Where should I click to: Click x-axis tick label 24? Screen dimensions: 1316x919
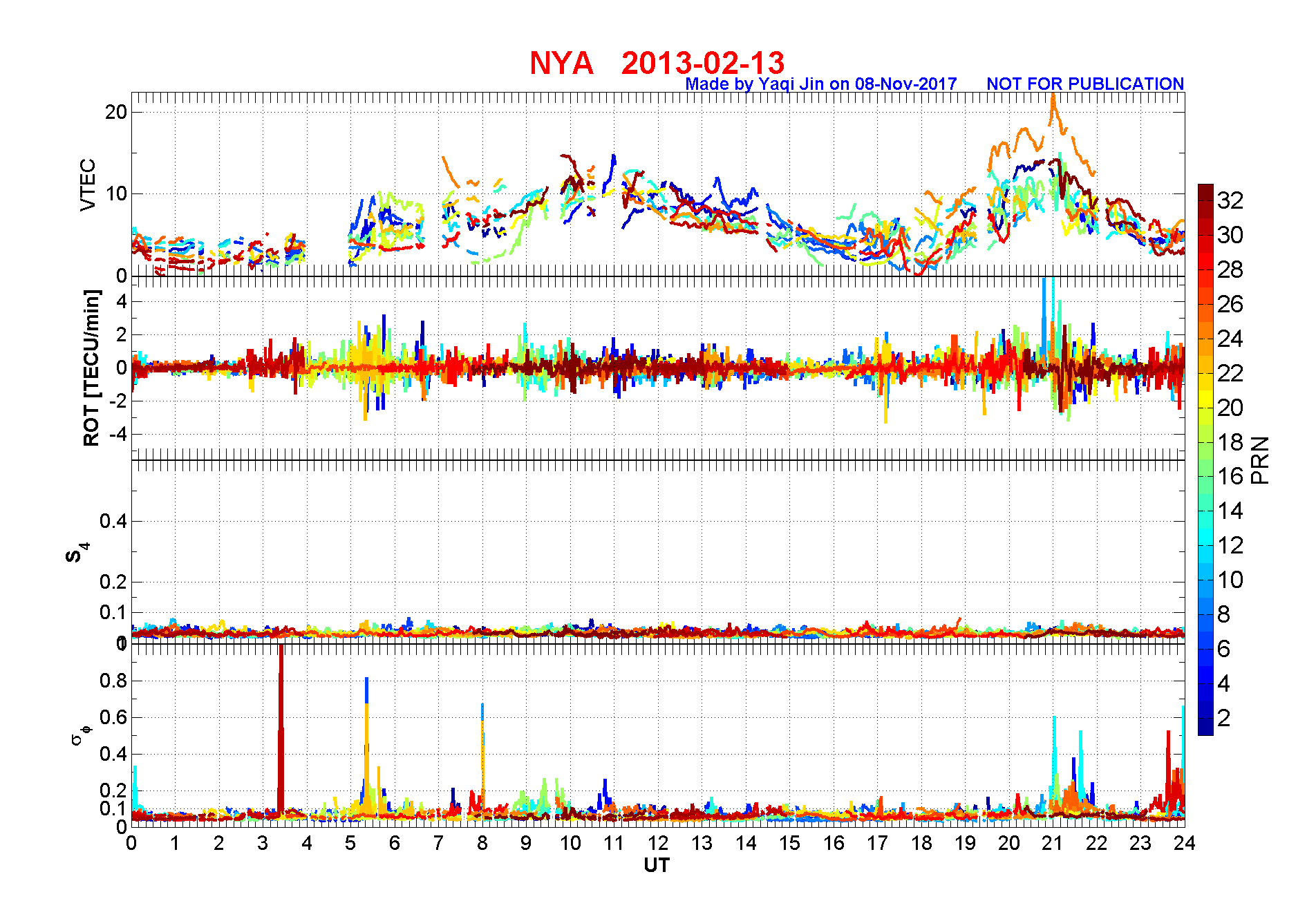1185,843
